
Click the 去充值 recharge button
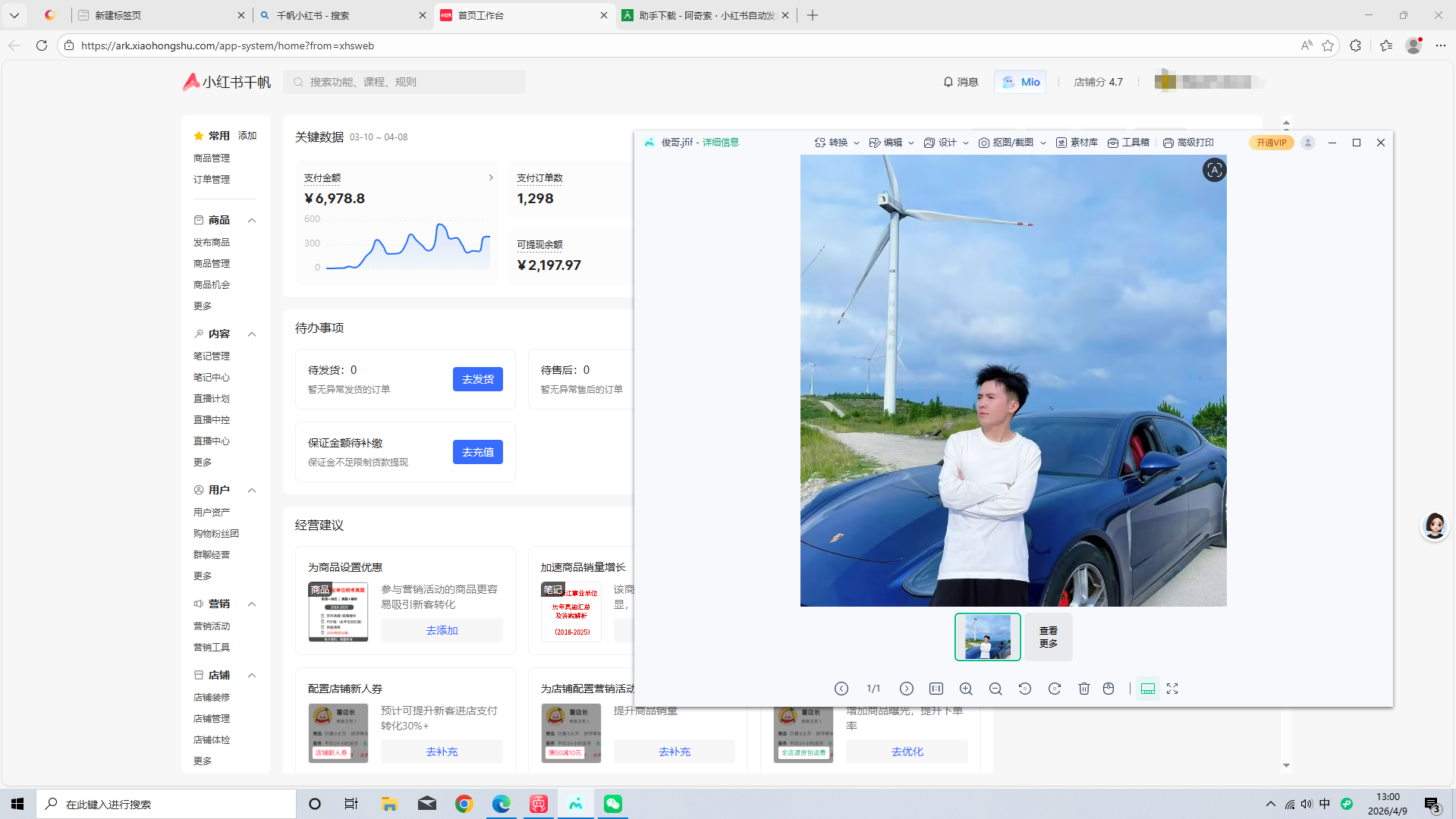(477, 451)
